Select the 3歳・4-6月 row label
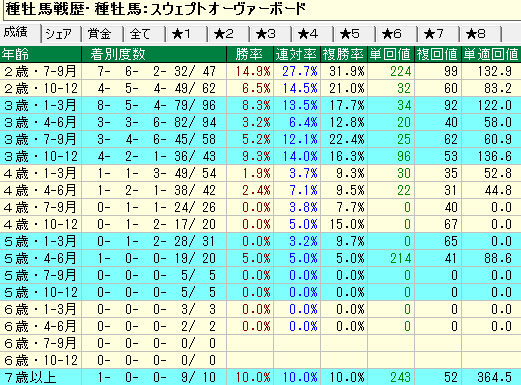This screenshot has width=521, height=385. (x=41, y=122)
